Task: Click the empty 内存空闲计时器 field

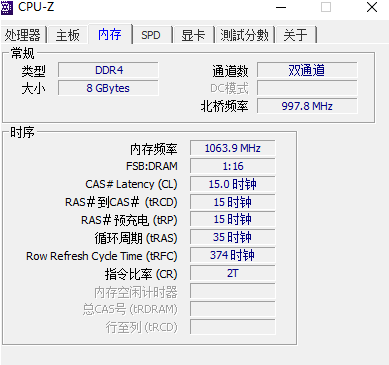Action: [233, 291]
